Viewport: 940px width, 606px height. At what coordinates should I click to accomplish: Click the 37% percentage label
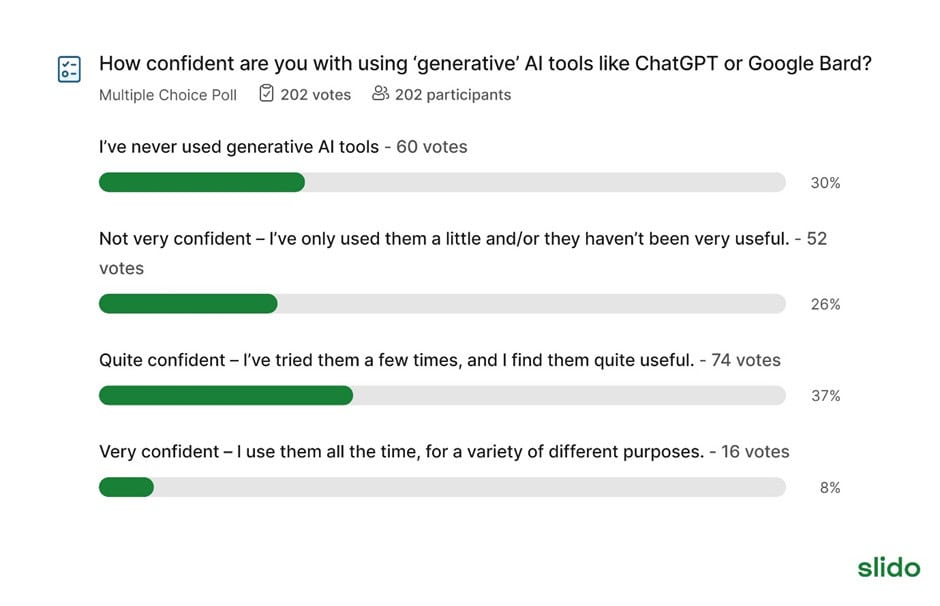pyautogui.click(x=825, y=396)
